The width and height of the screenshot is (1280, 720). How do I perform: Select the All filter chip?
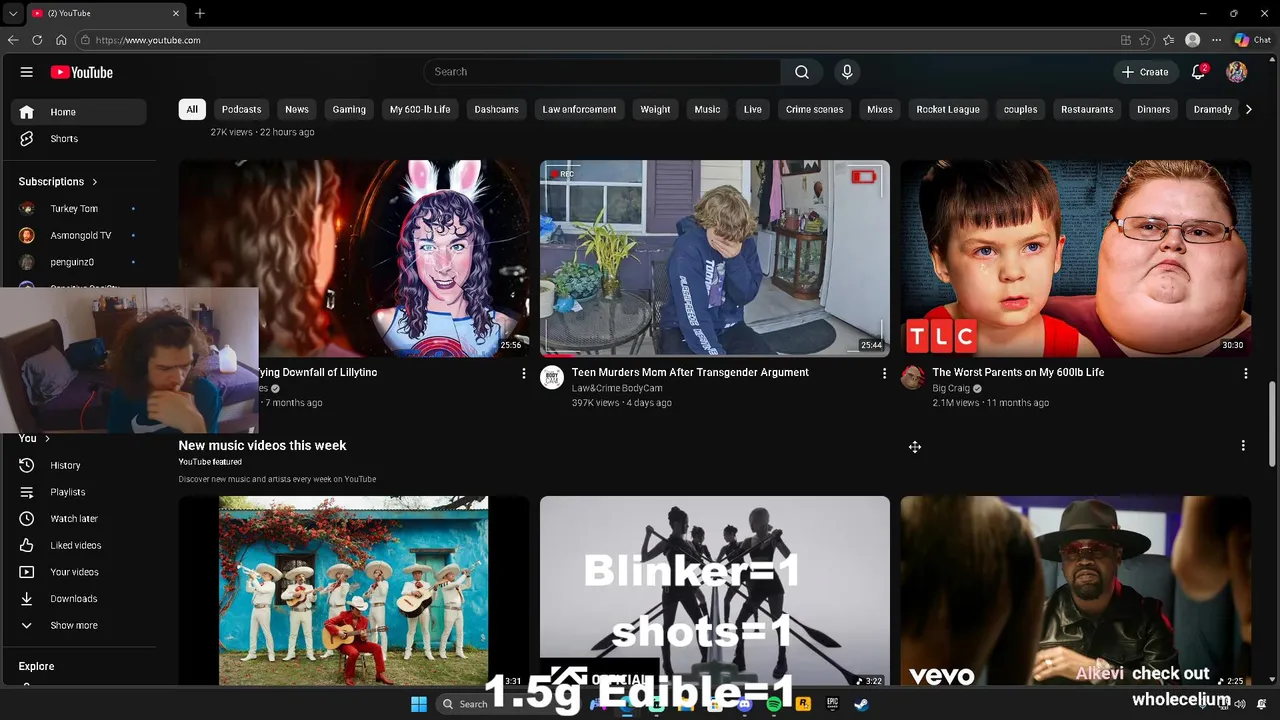192,109
